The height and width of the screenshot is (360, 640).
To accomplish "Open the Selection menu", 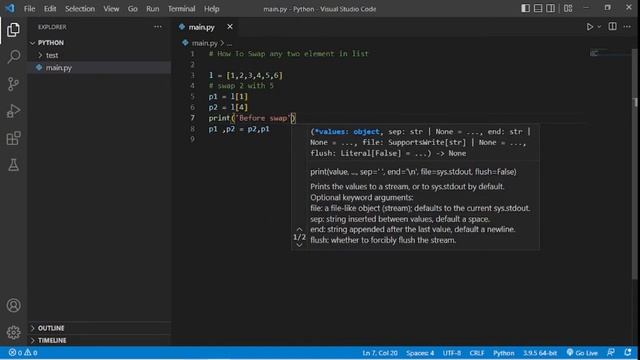I will pyautogui.click(x=80, y=9).
